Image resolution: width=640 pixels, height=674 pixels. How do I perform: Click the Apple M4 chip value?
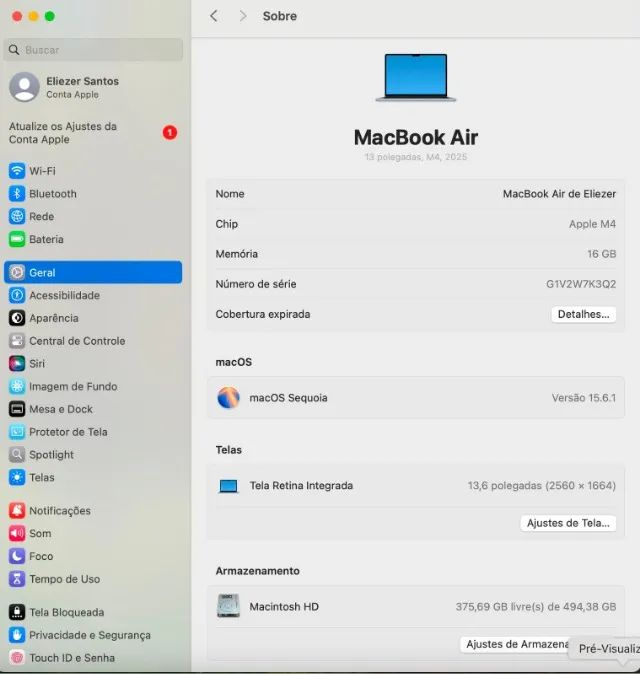tap(592, 224)
